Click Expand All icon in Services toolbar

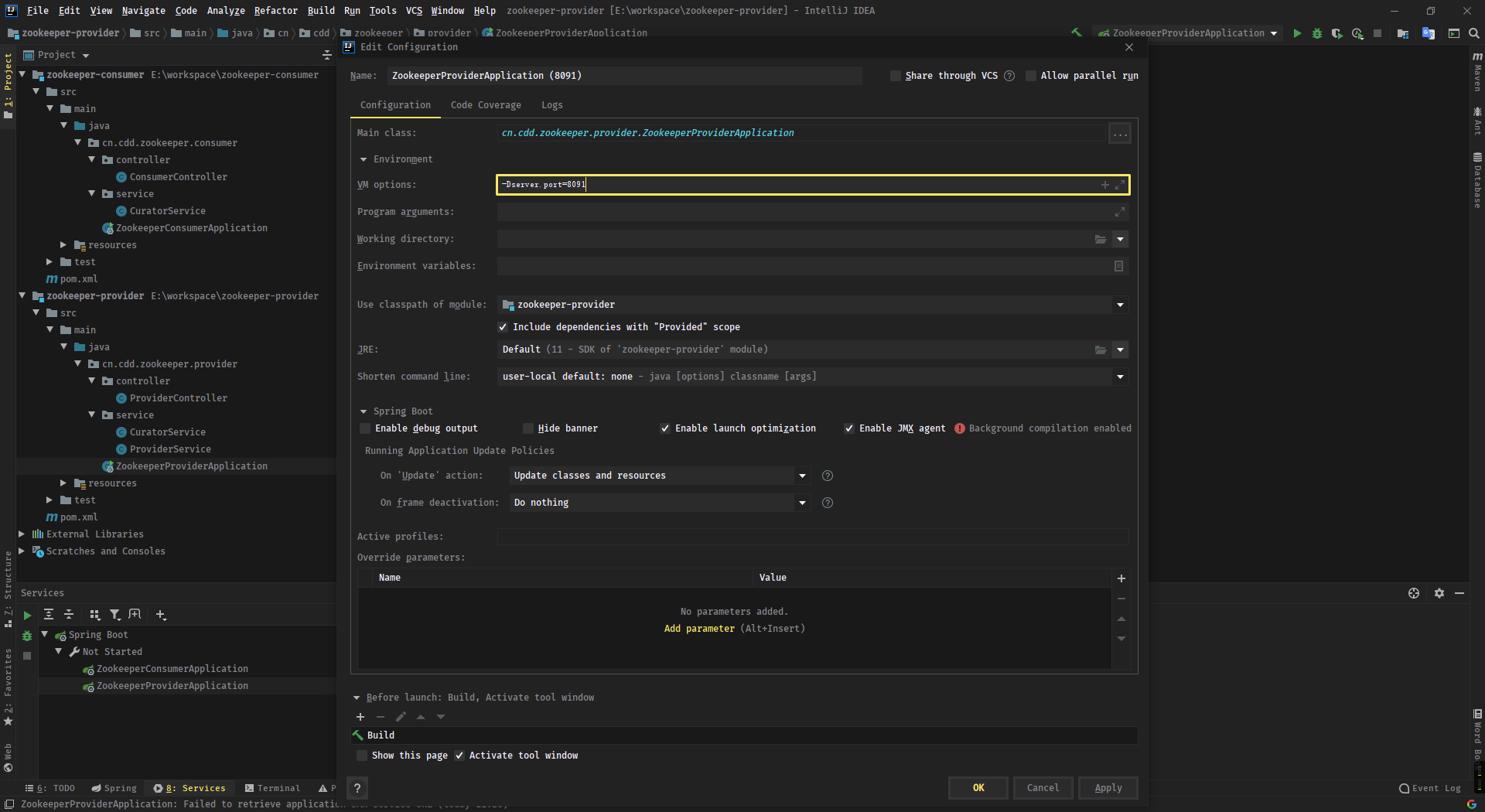[x=49, y=614]
